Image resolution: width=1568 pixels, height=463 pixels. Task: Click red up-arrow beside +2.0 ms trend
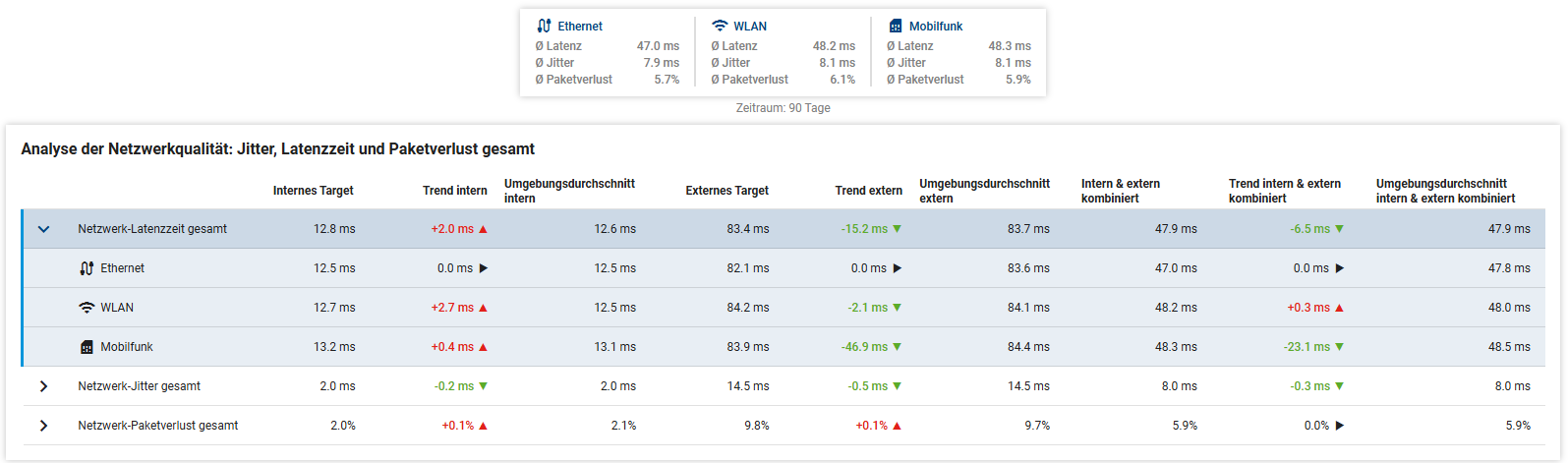click(x=483, y=229)
